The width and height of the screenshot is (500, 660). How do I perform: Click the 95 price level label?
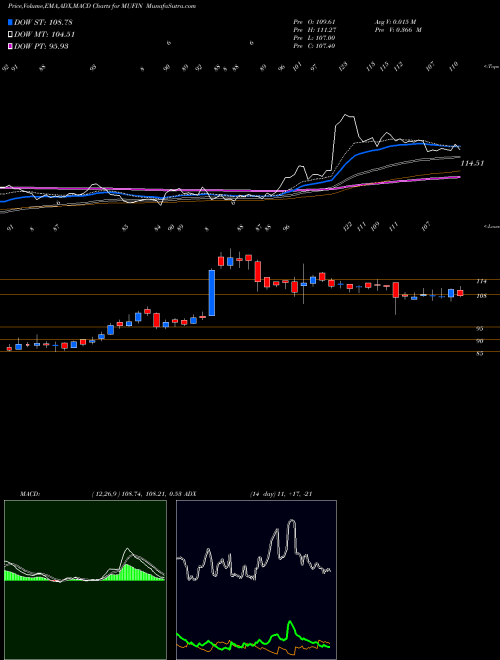(479, 329)
